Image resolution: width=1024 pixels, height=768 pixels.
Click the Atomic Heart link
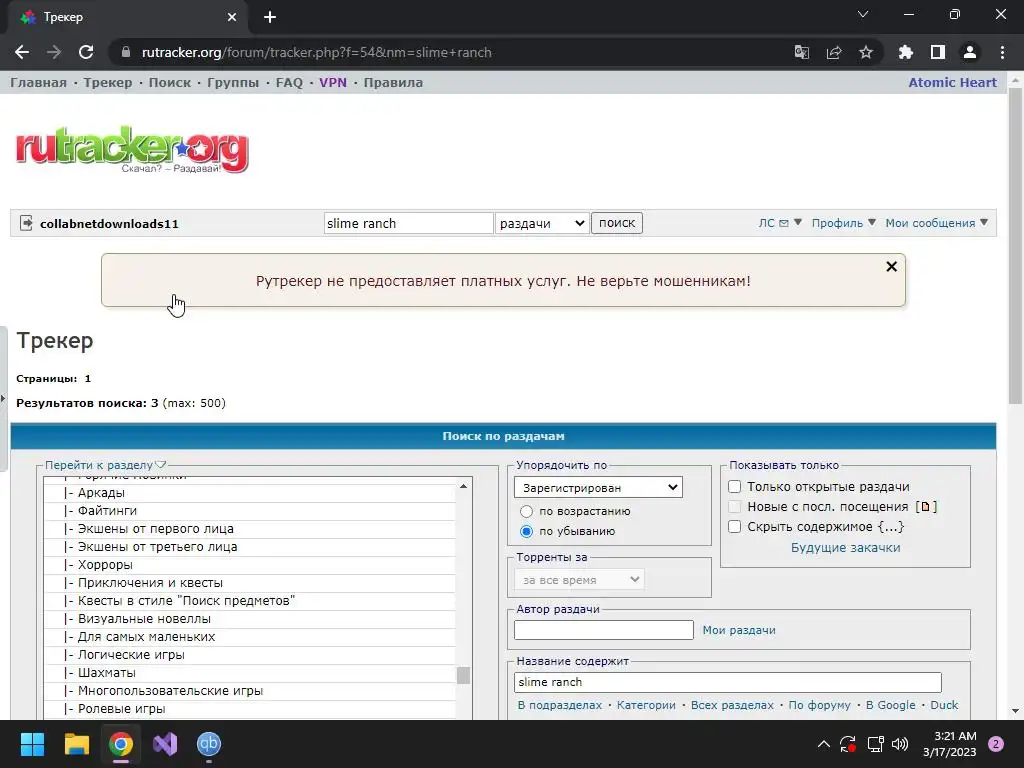coord(952,82)
